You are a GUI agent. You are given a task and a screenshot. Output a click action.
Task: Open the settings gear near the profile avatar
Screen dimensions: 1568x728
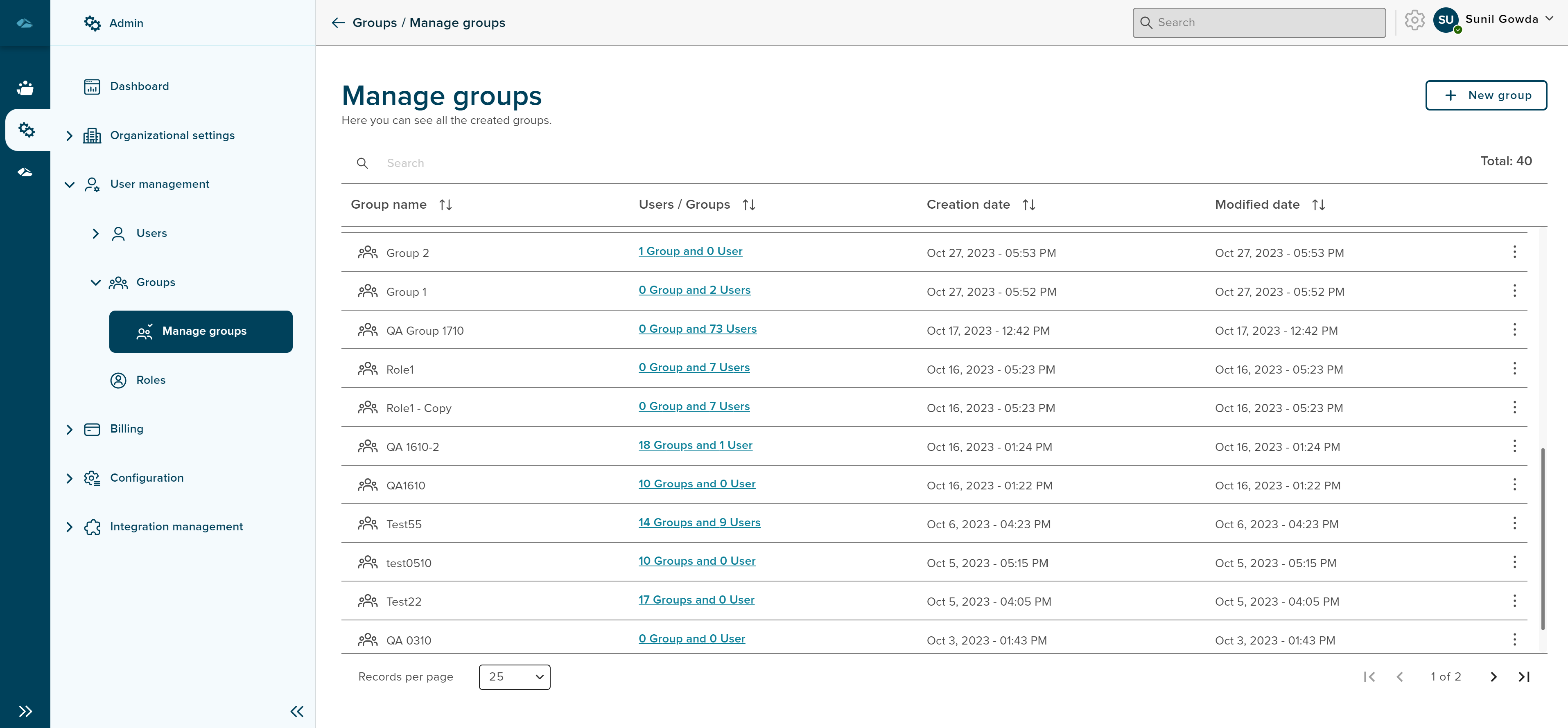(1414, 20)
